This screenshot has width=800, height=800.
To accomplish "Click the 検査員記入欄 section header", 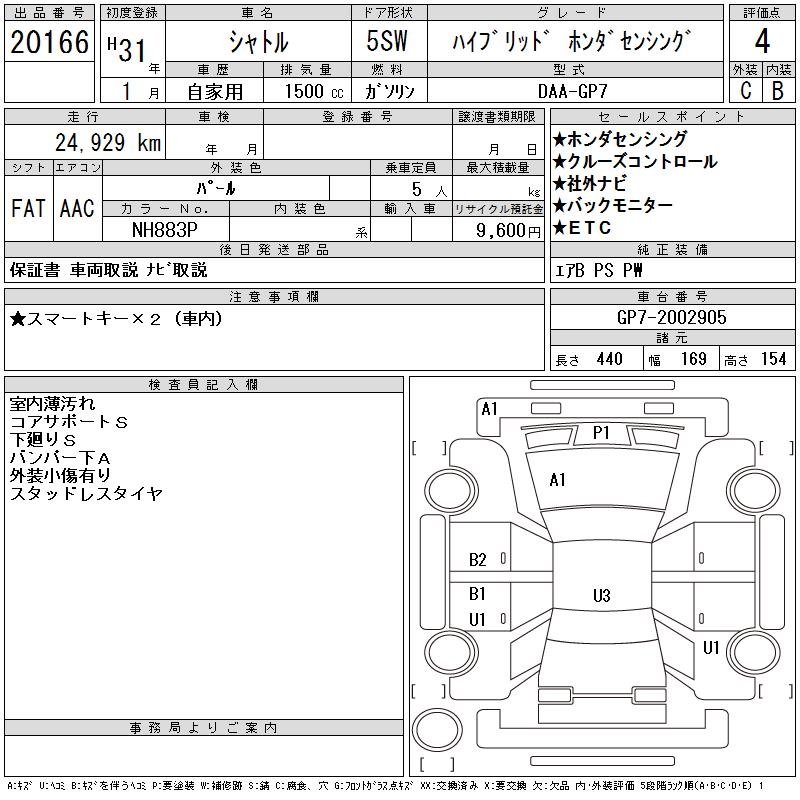I will (204, 385).
